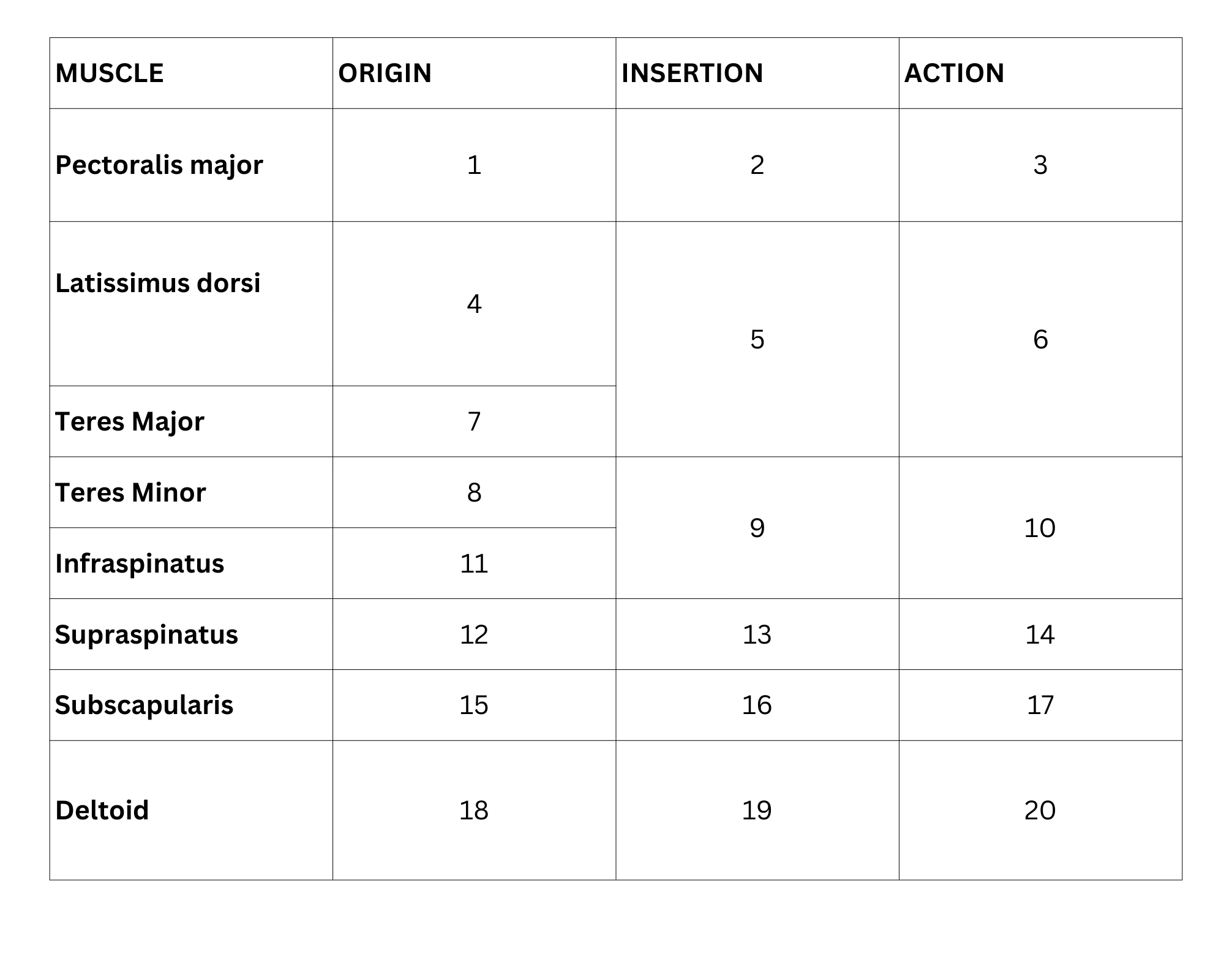Screen dimensions: 1232x959
Task: Select the Latissimus dorsi cell
Action: tap(158, 284)
